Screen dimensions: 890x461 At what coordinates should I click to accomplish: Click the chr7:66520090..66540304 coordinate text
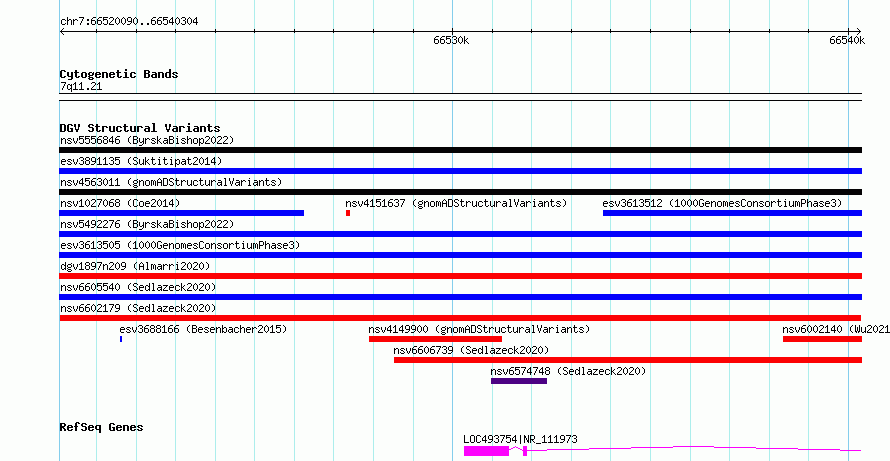coord(129,22)
